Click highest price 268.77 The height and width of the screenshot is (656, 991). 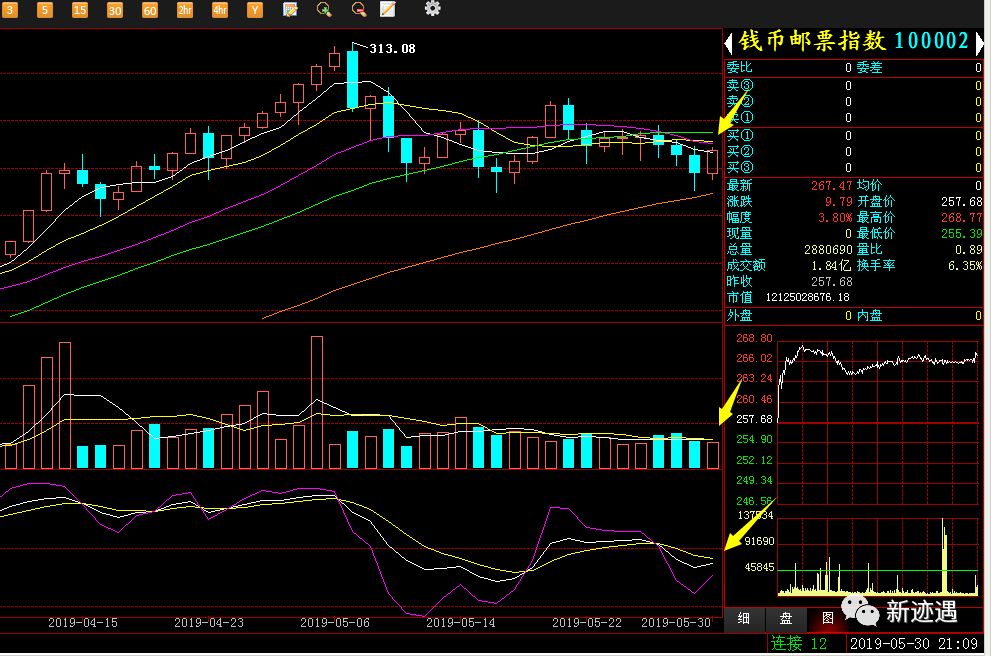click(961, 217)
